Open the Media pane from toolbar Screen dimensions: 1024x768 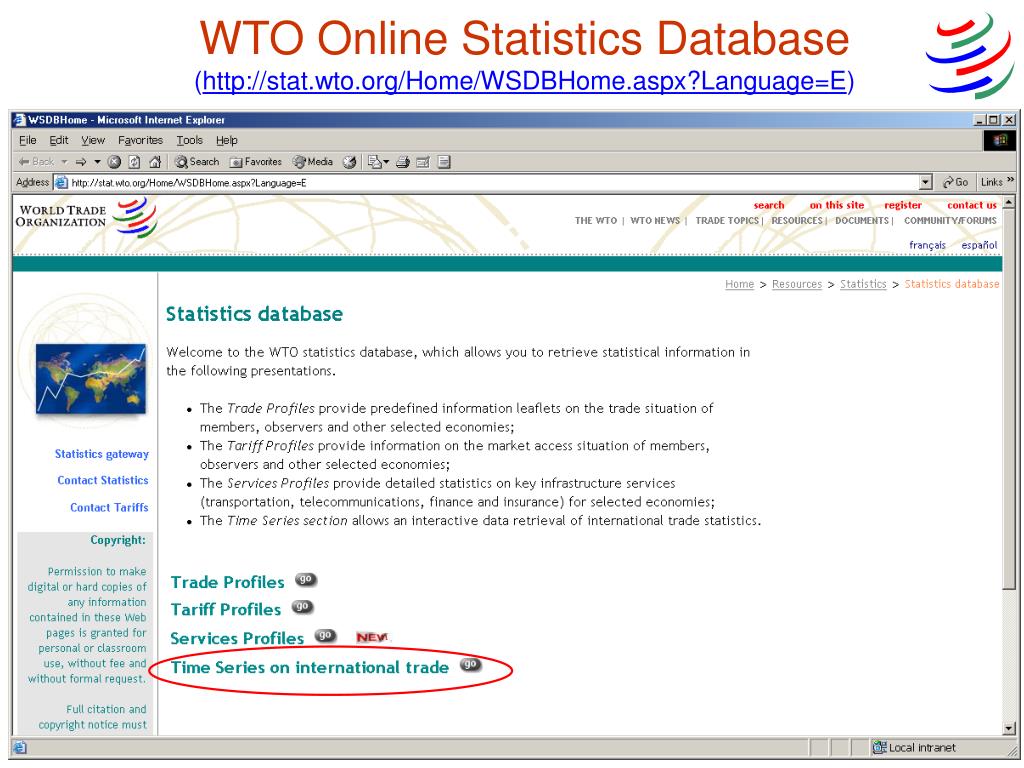point(313,162)
